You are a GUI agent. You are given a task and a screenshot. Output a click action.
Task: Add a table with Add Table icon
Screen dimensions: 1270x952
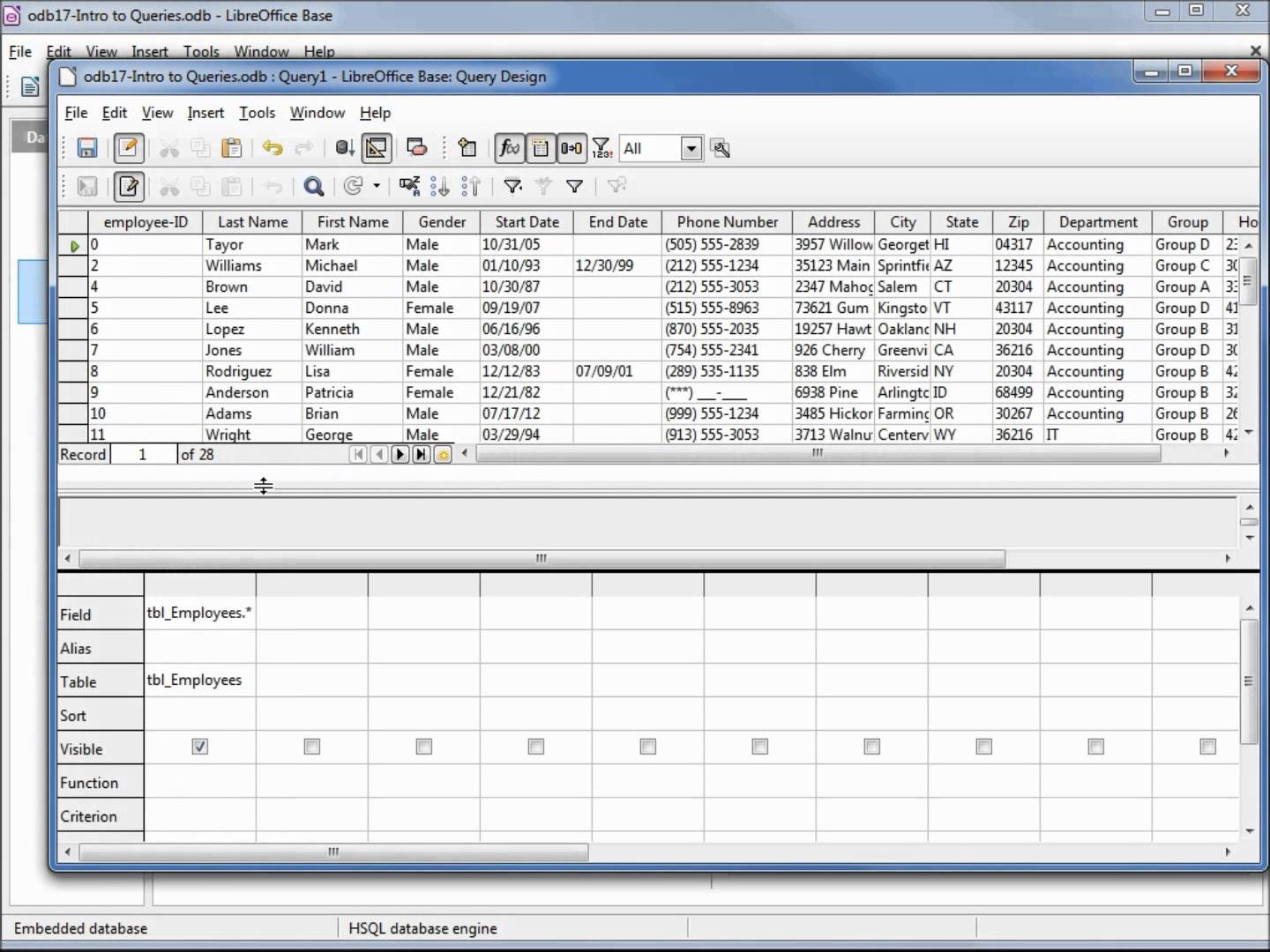[x=467, y=148]
